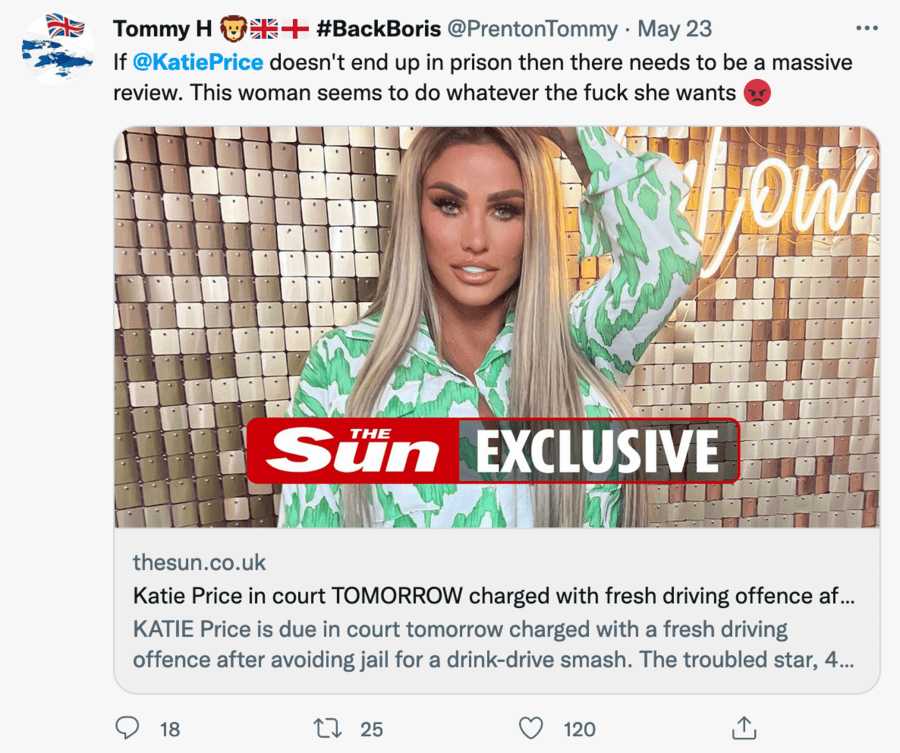Open the 'Katie Price in court TOMORROW' headline

click(x=492, y=596)
